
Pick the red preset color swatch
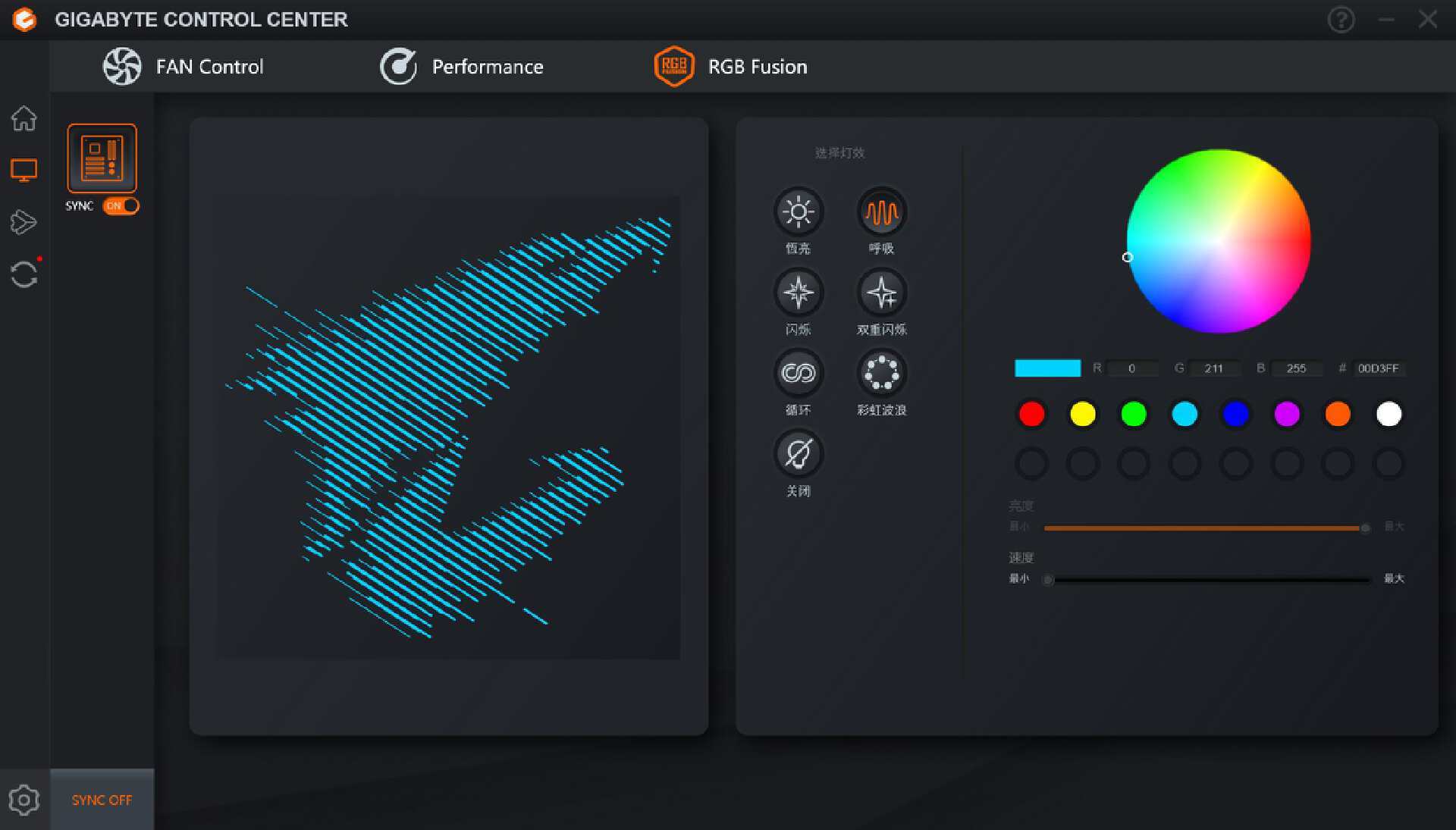click(1031, 414)
